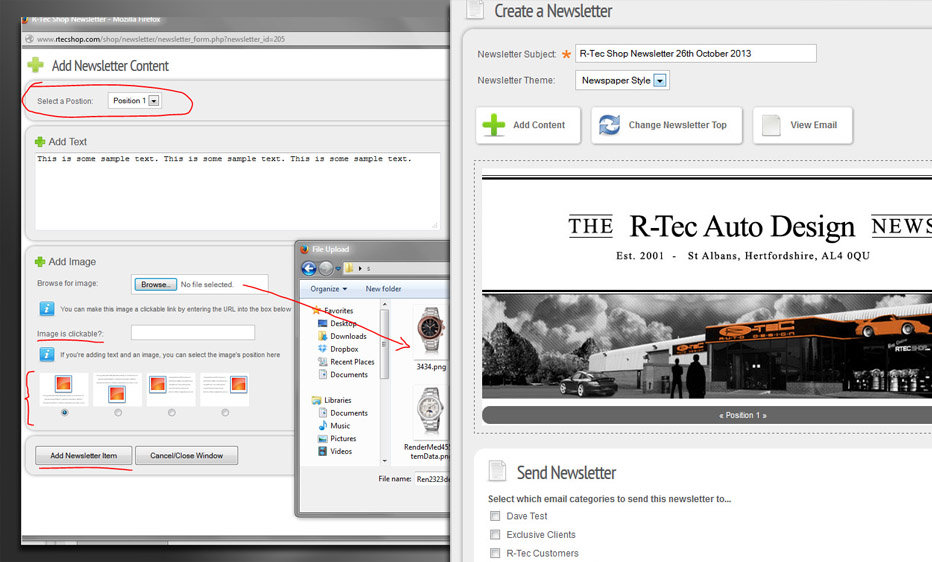Viewport: 932px width, 562px height.
Task: Choose the fourth image position layout thumbnail
Action: tap(225, 389)
